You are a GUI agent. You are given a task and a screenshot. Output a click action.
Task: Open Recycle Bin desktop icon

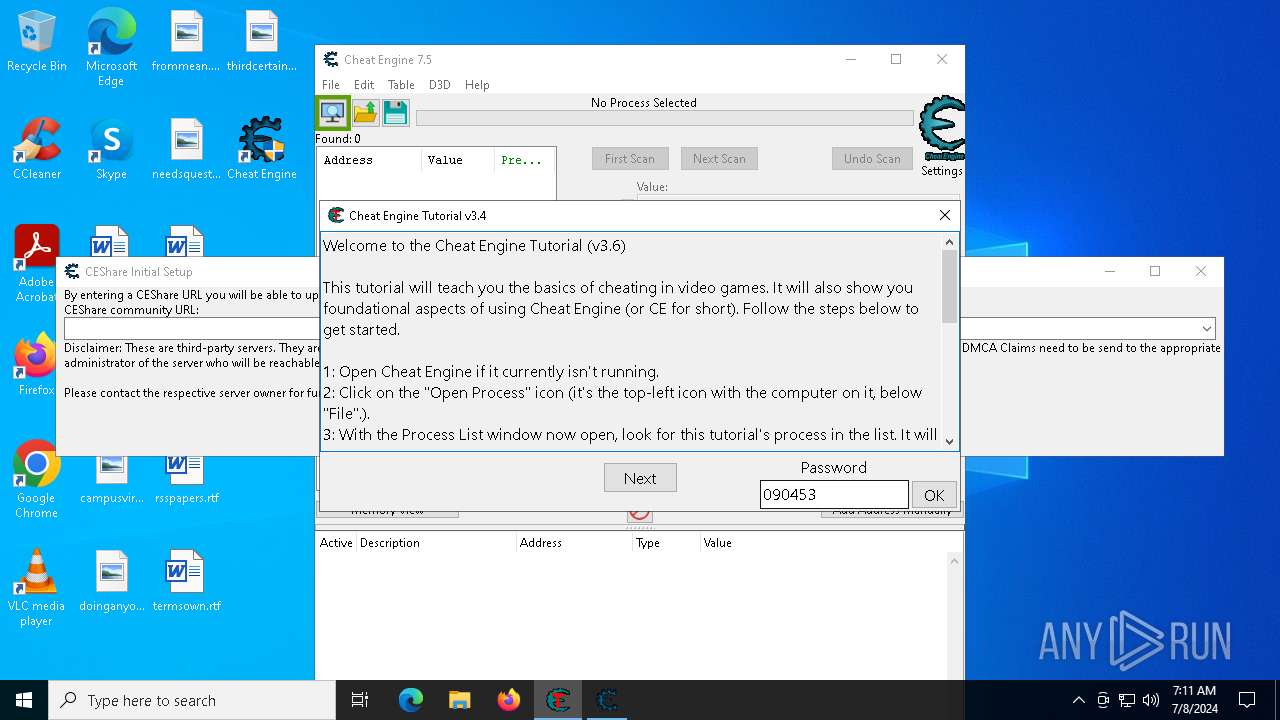click(37, 42)
